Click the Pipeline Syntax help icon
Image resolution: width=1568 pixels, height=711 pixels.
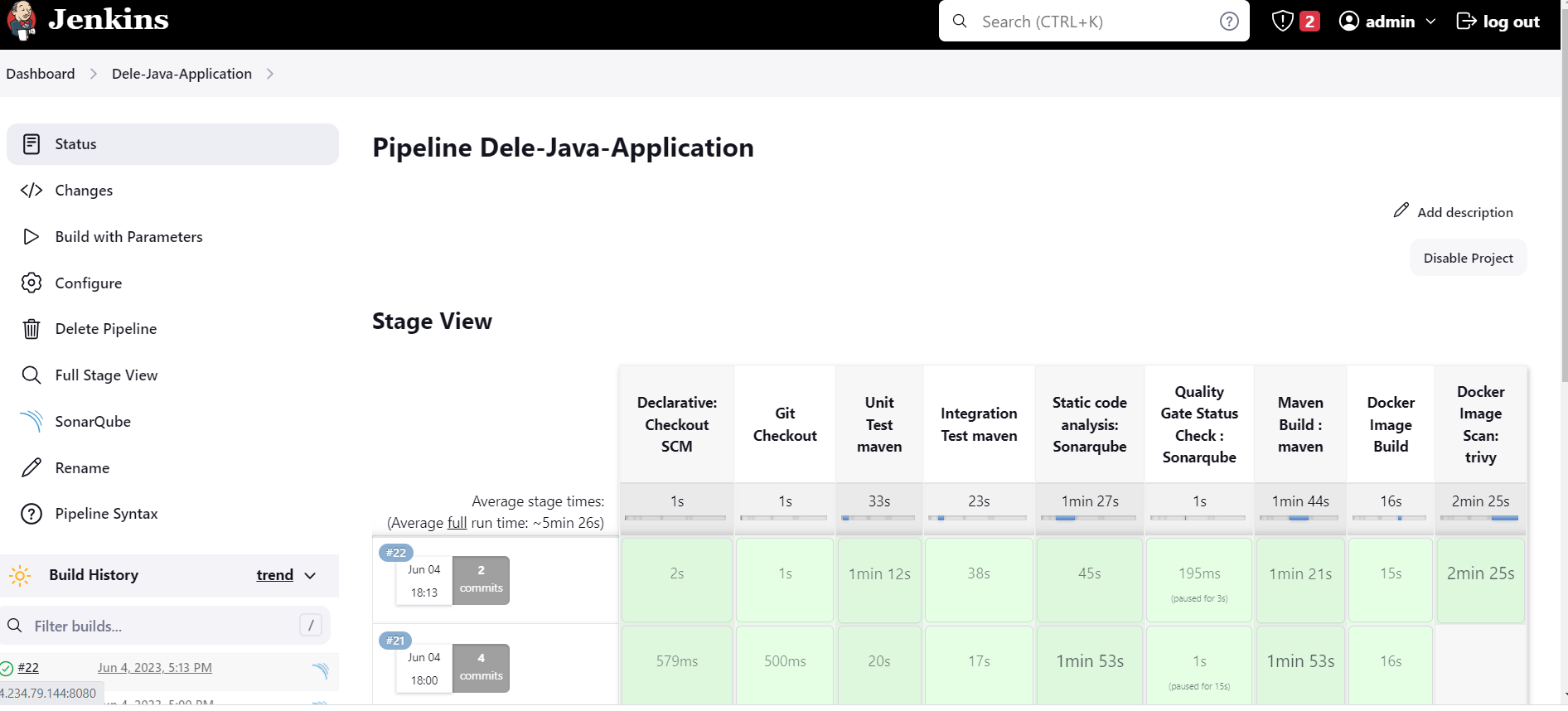(x=31, y=514)
